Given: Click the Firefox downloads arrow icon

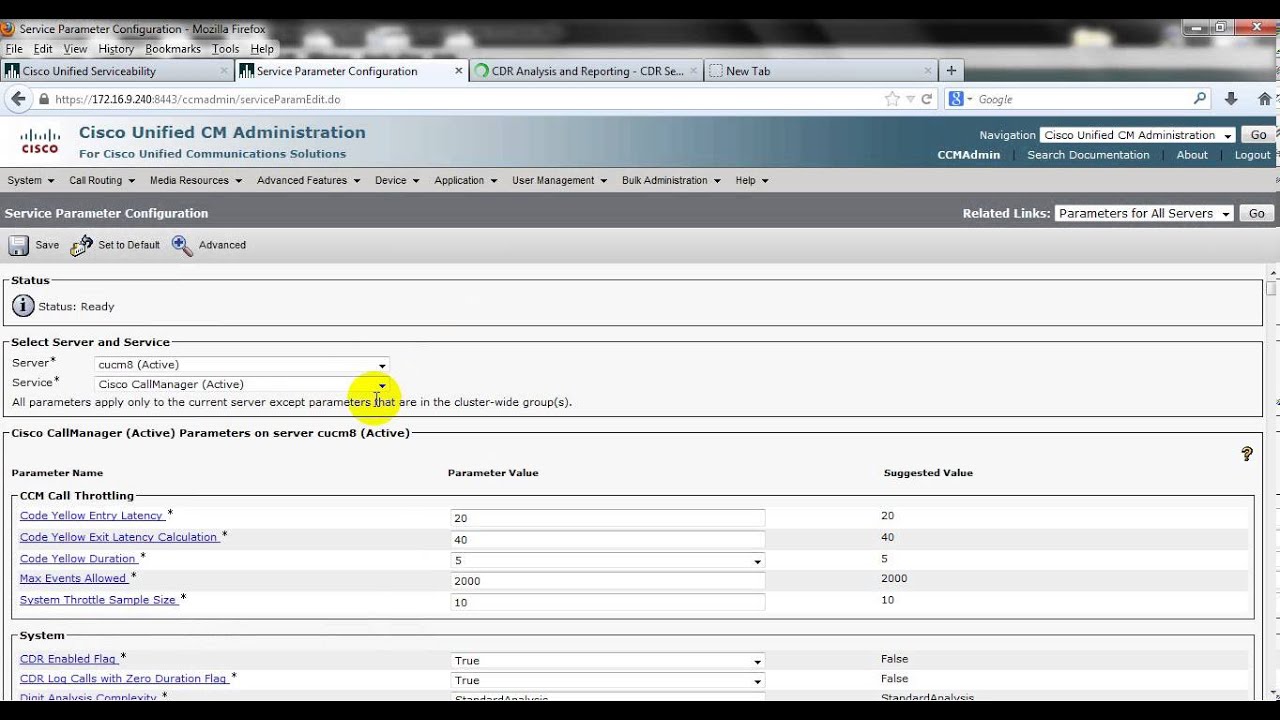Looking at the screenshot, I should [x=1231, y=99].
